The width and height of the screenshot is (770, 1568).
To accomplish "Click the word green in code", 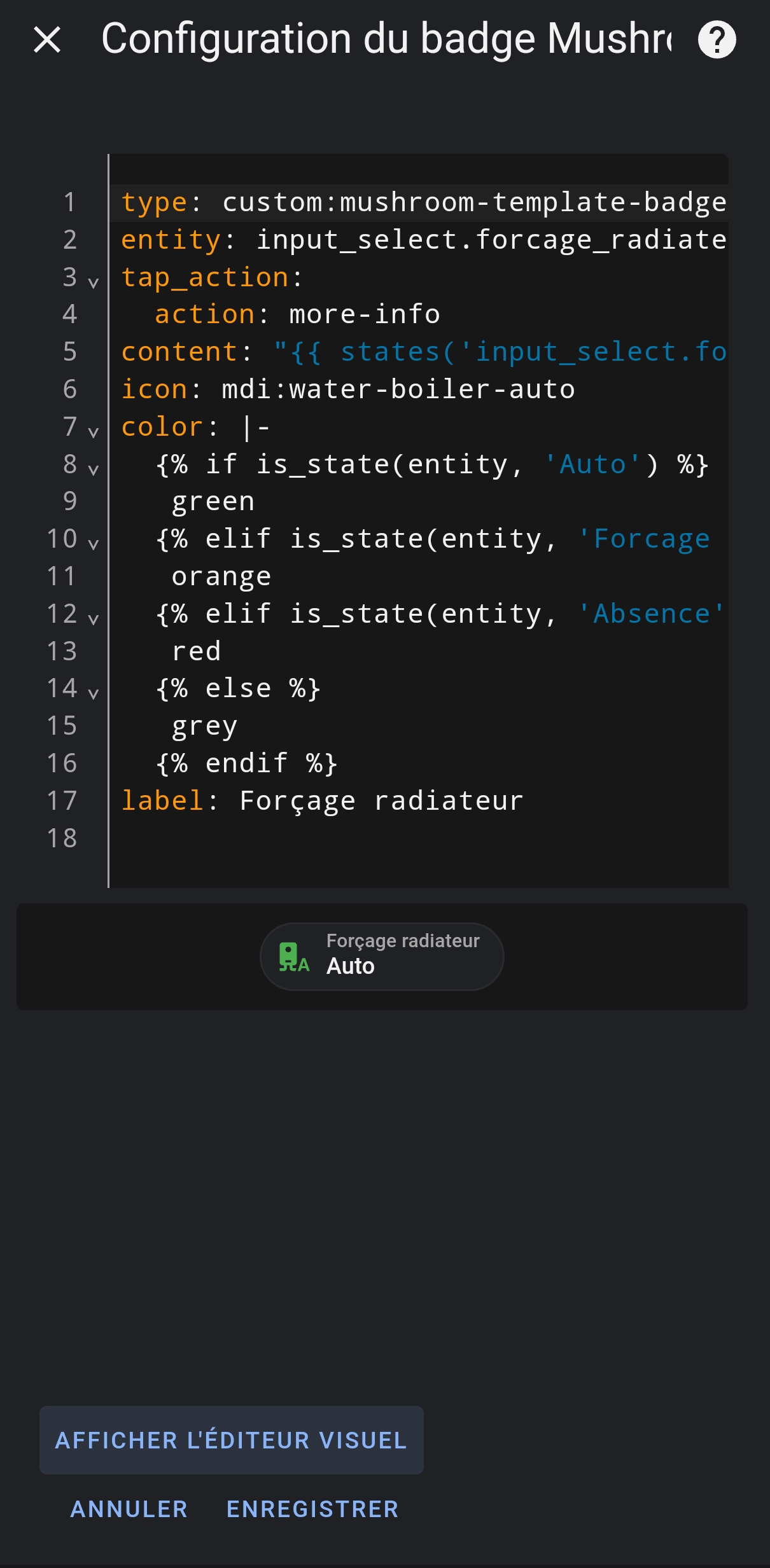I will [213, 502].
